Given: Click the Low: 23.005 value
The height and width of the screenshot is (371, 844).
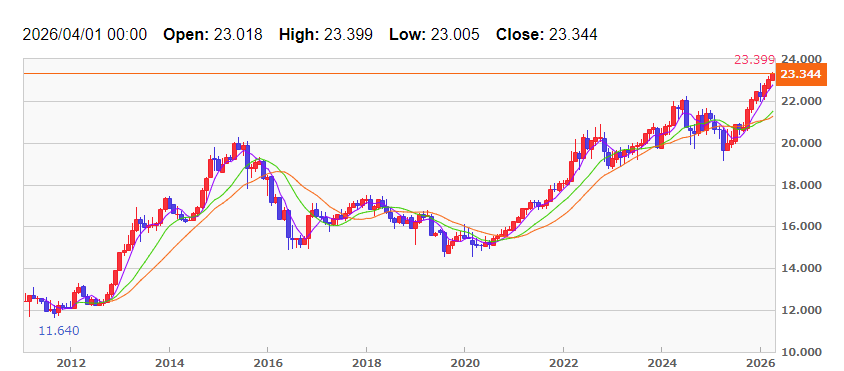Looking at the screenshot, I should pyautogui.click(x=434, y=35).
